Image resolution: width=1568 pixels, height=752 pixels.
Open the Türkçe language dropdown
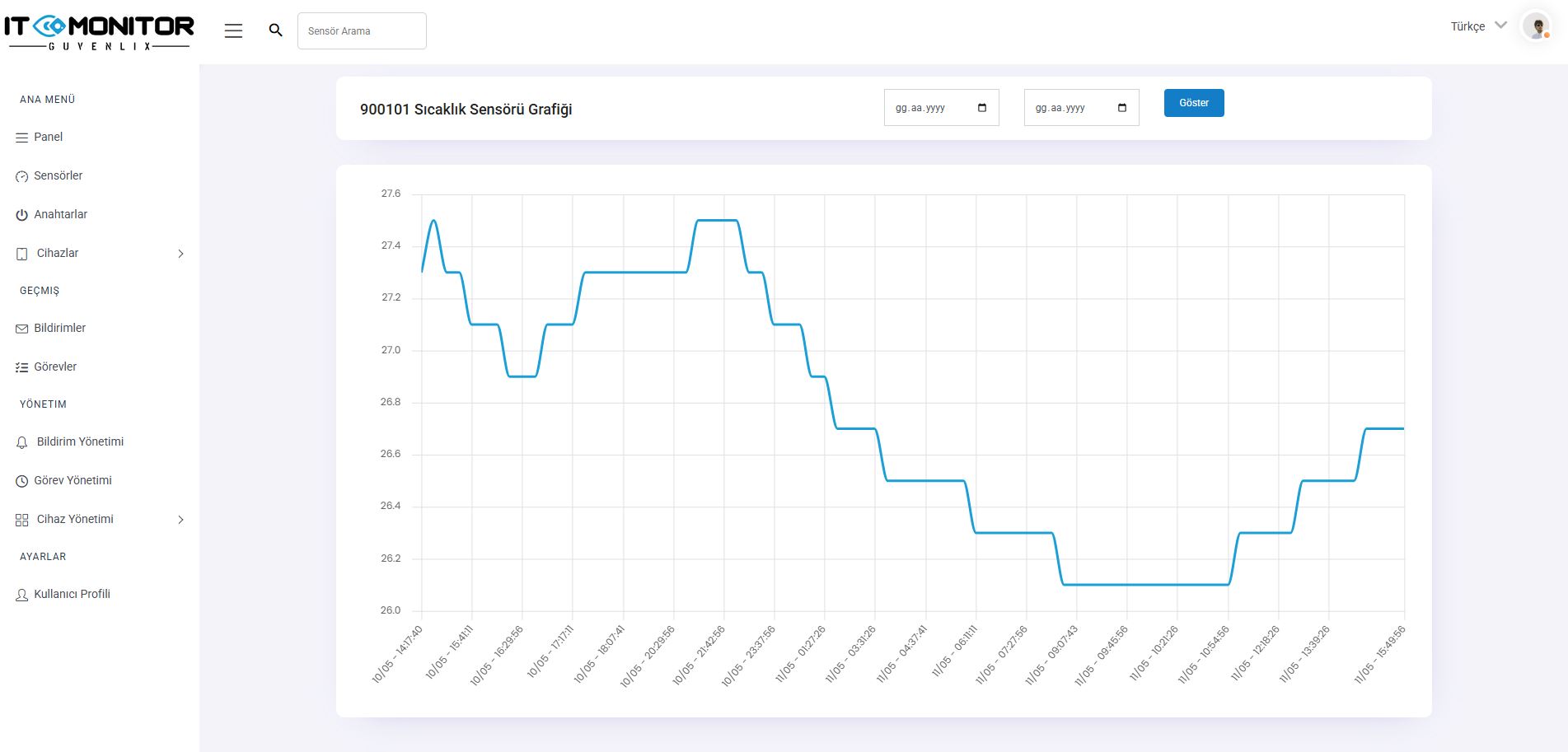[1478, 26]
